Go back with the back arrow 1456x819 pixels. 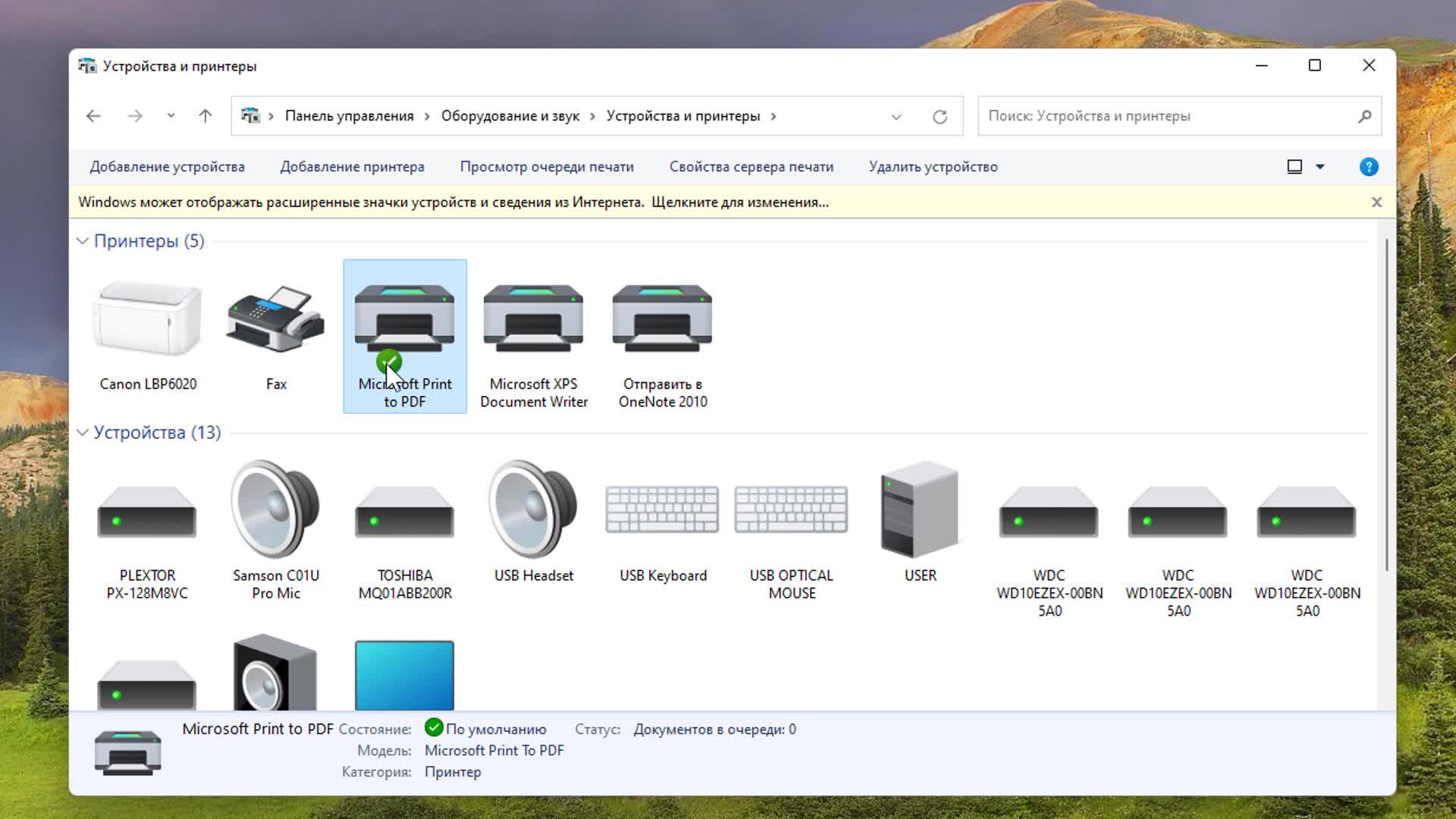point(93,116)
